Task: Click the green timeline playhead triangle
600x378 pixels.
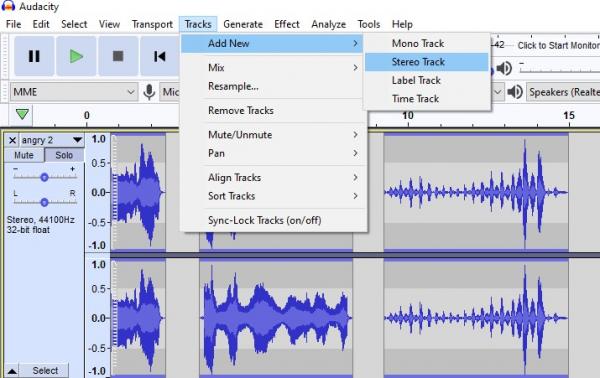Action: (x=22, y=114)
